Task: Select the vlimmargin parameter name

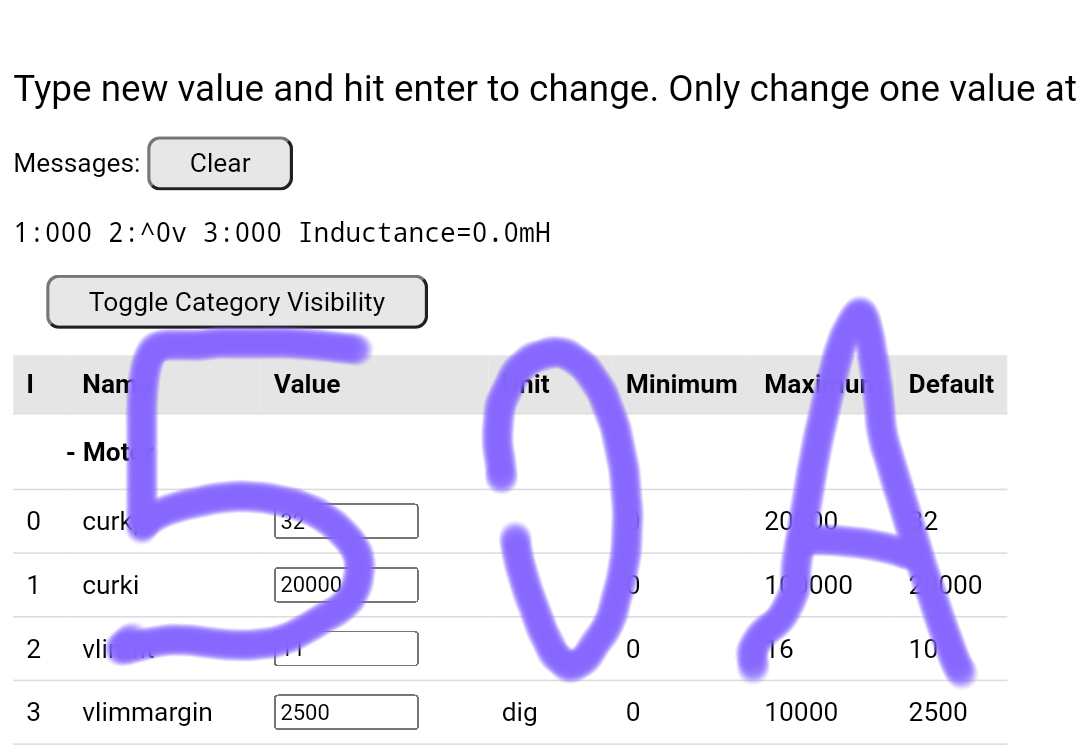Action: [x=147, y=712]
